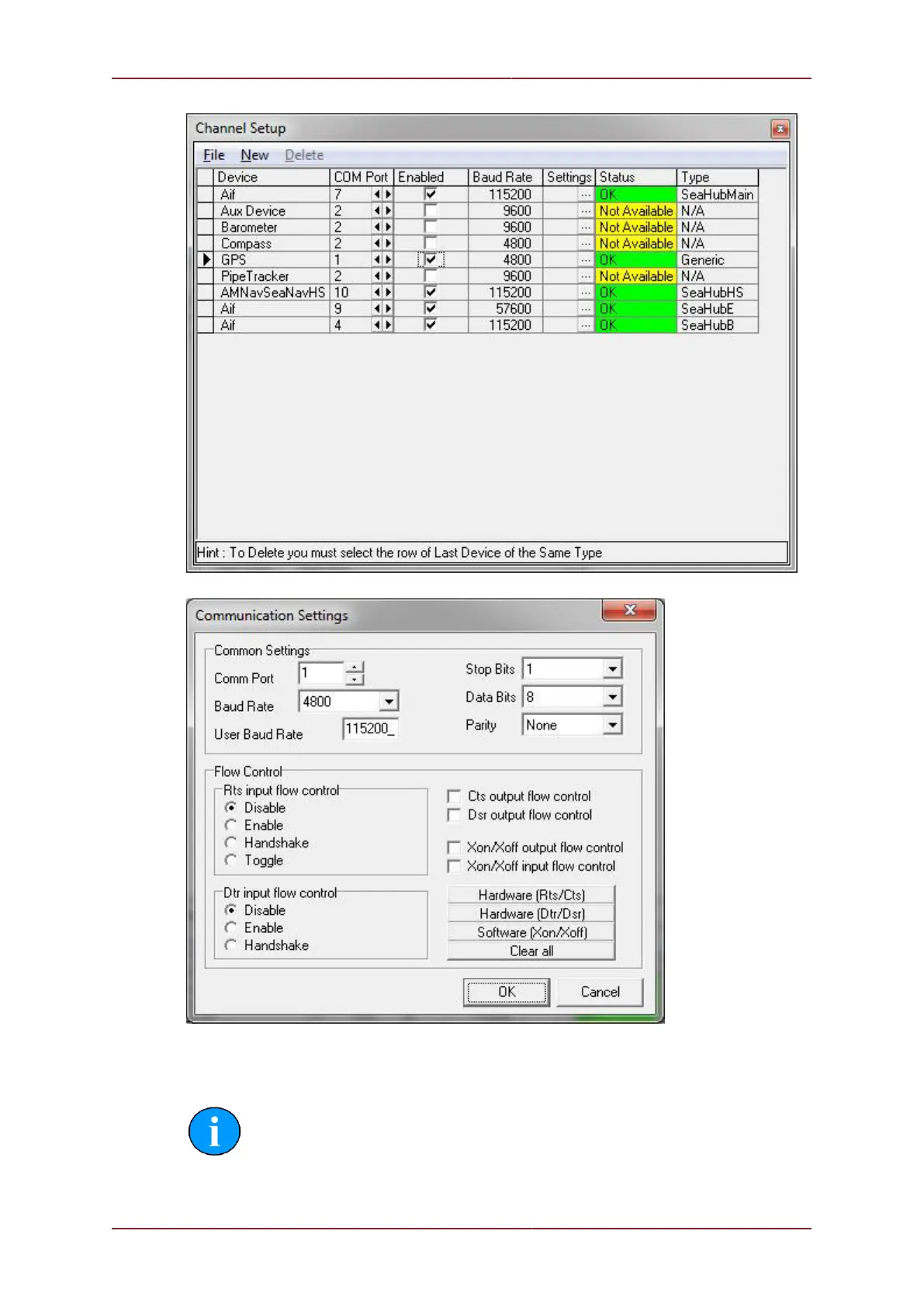Viewport: 924px width, 1307px height.
Task: Decrease COM port for GPS row
Action: [x=377, y=260]
